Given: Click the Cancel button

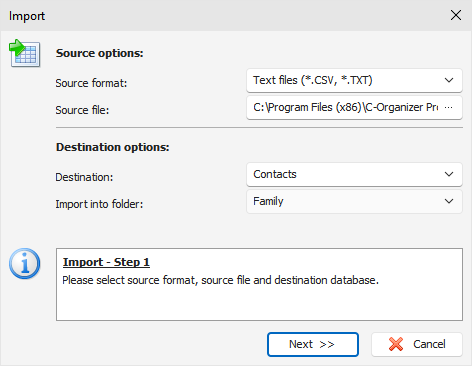Looking at the screenshot, I should click(x=417, y=344).
